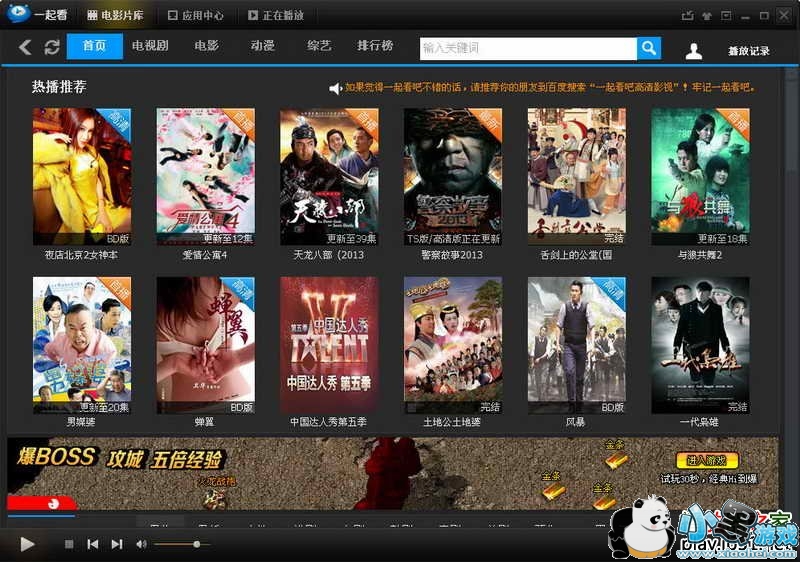Image resolution: width=800 pixels, height=562 pixels.
Task: Click the 与狼共舞2 title link
Action: [x=700, y=255]
